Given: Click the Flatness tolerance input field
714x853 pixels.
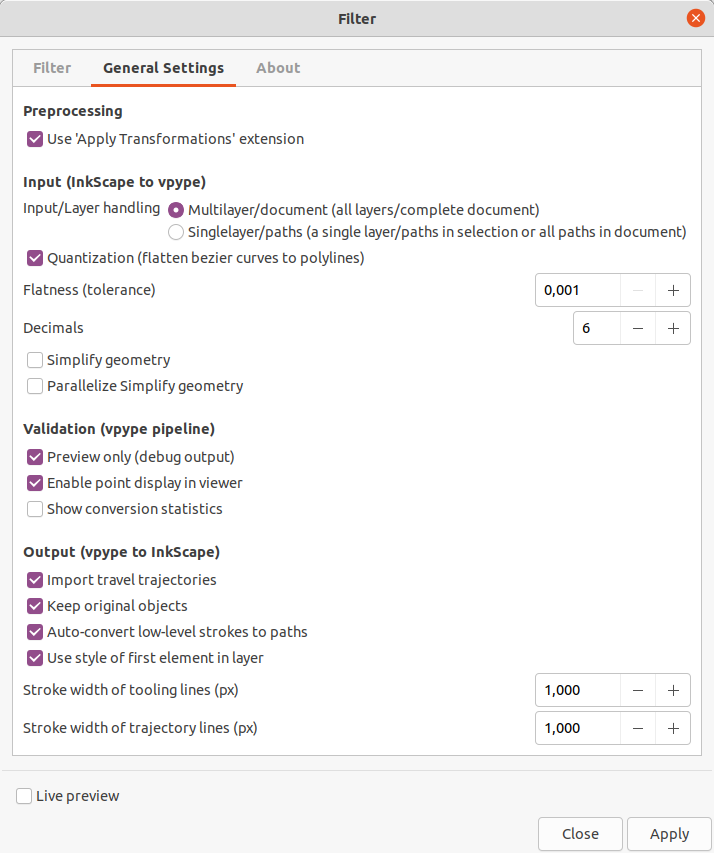Looking at the screenshot, I should tap(577, 290).
